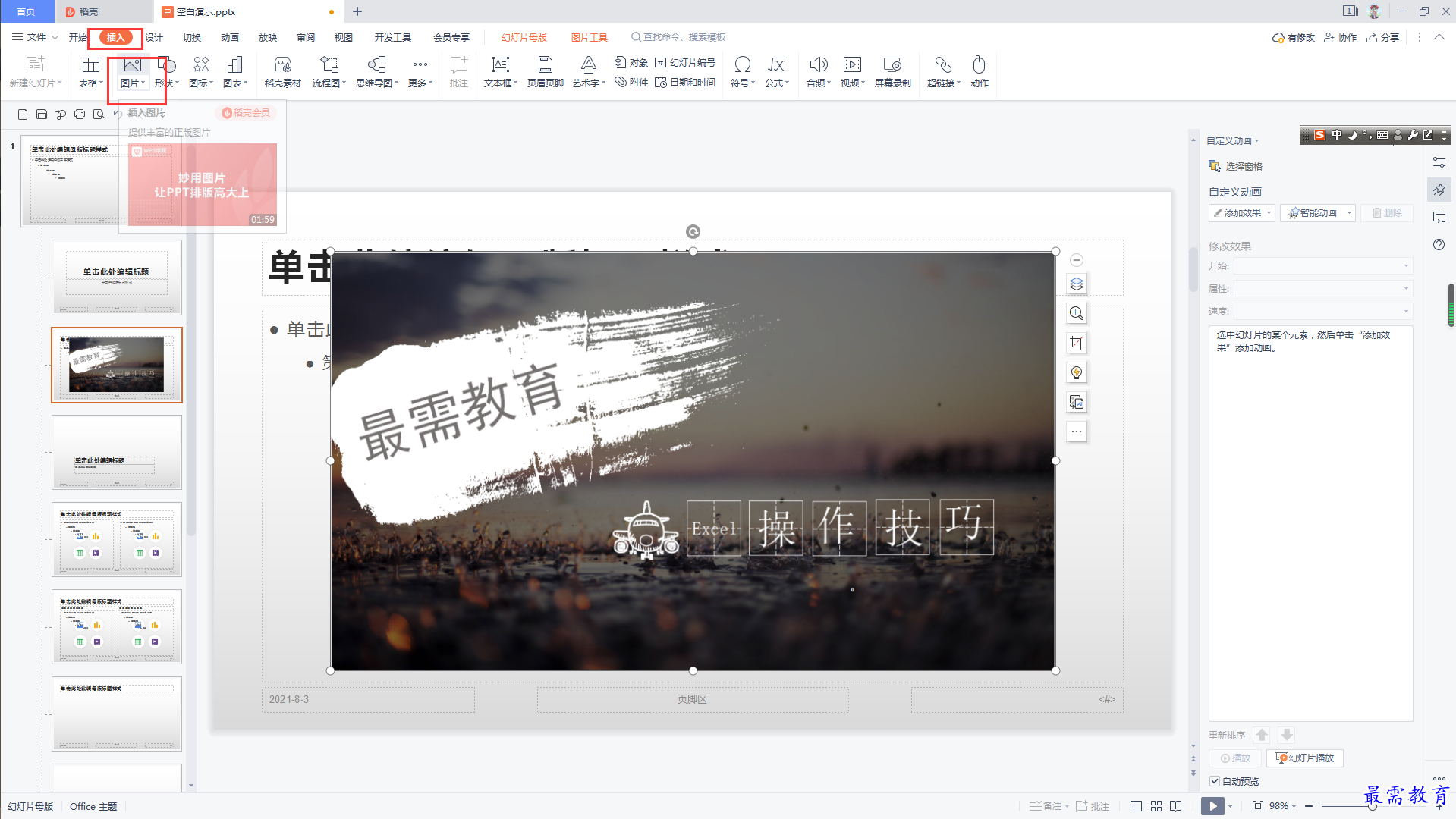This screenshot has width=1456, height=819.
Task: Click the zoom out minus button
Action: 1309,806
